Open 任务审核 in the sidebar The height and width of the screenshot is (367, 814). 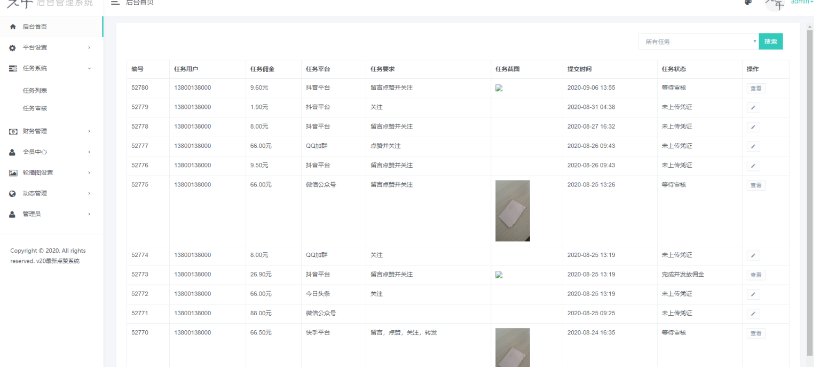pos(35,108)
